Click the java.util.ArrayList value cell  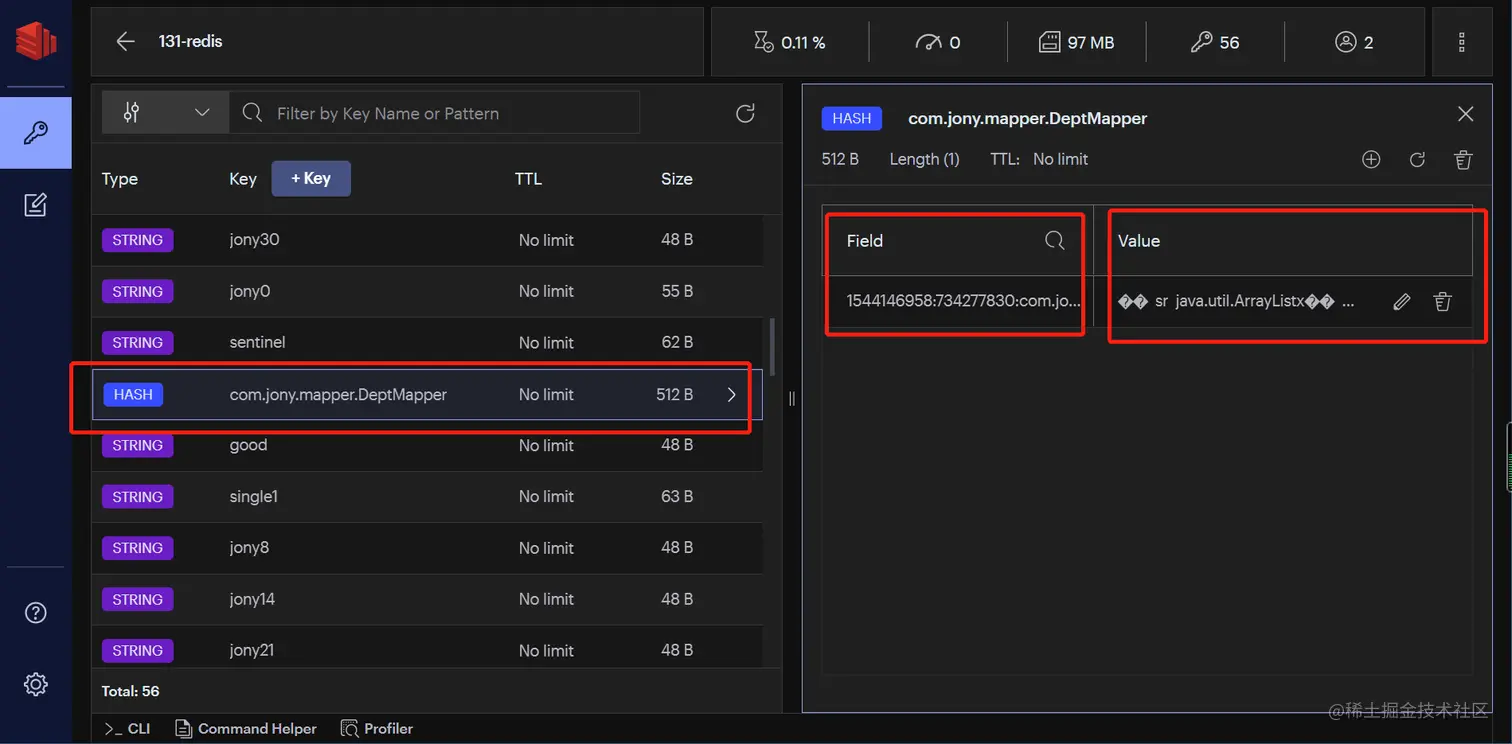(1235, 302)
